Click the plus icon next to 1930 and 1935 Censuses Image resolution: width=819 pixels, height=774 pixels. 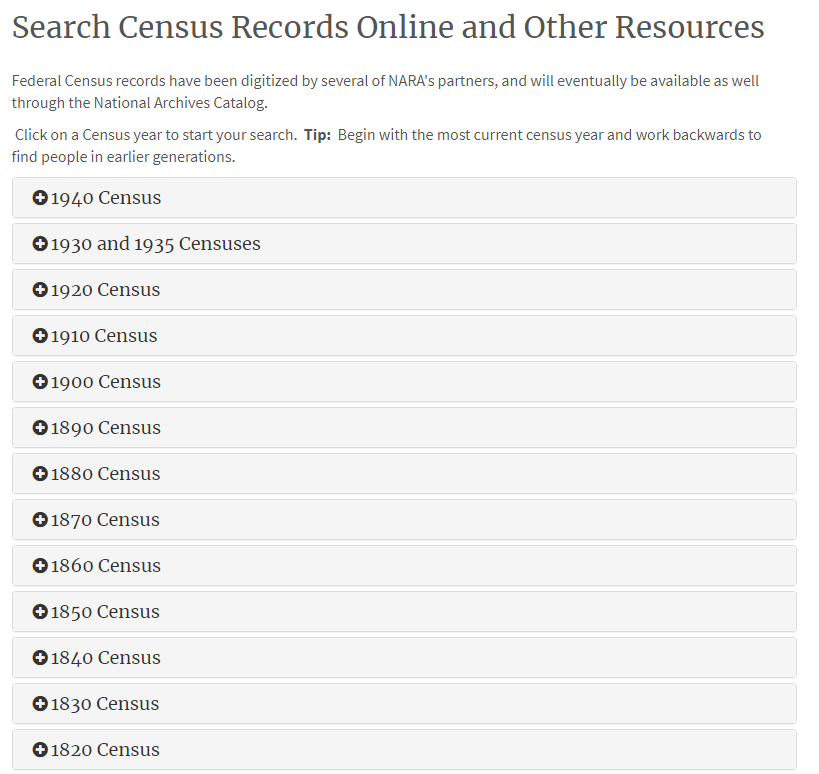point(40,244)
